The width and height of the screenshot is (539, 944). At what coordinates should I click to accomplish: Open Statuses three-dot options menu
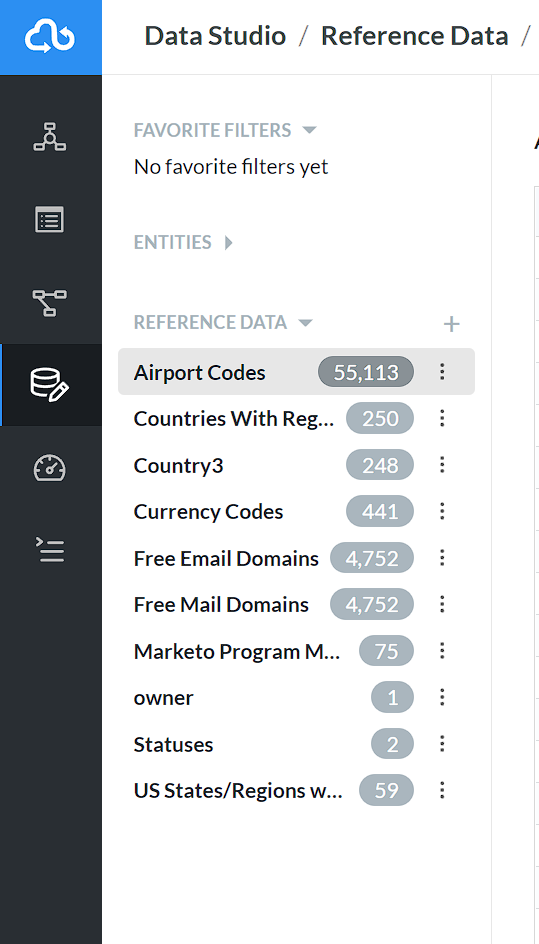pyautogui.click(x=442, y=744)
